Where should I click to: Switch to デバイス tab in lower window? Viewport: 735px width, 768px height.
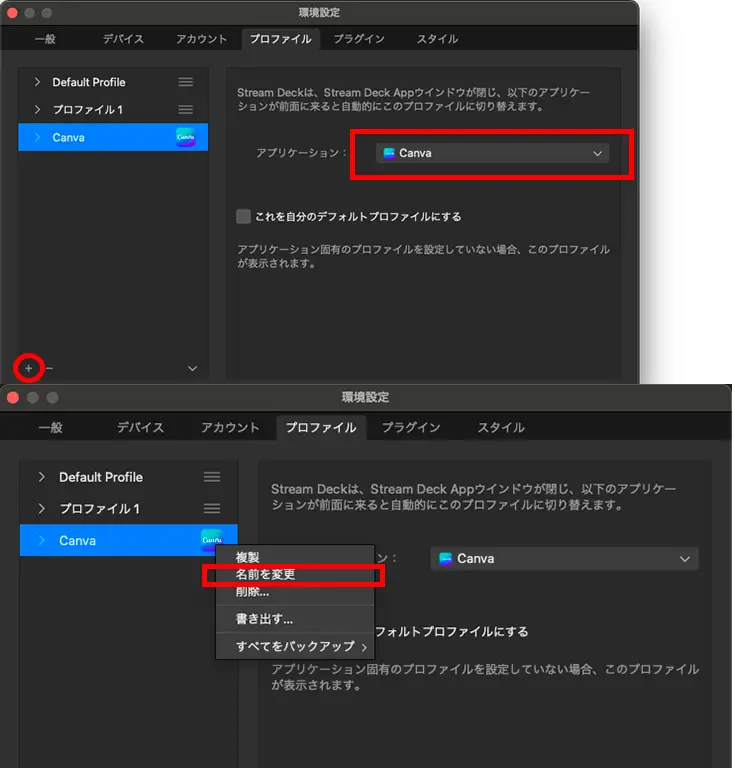140,428
